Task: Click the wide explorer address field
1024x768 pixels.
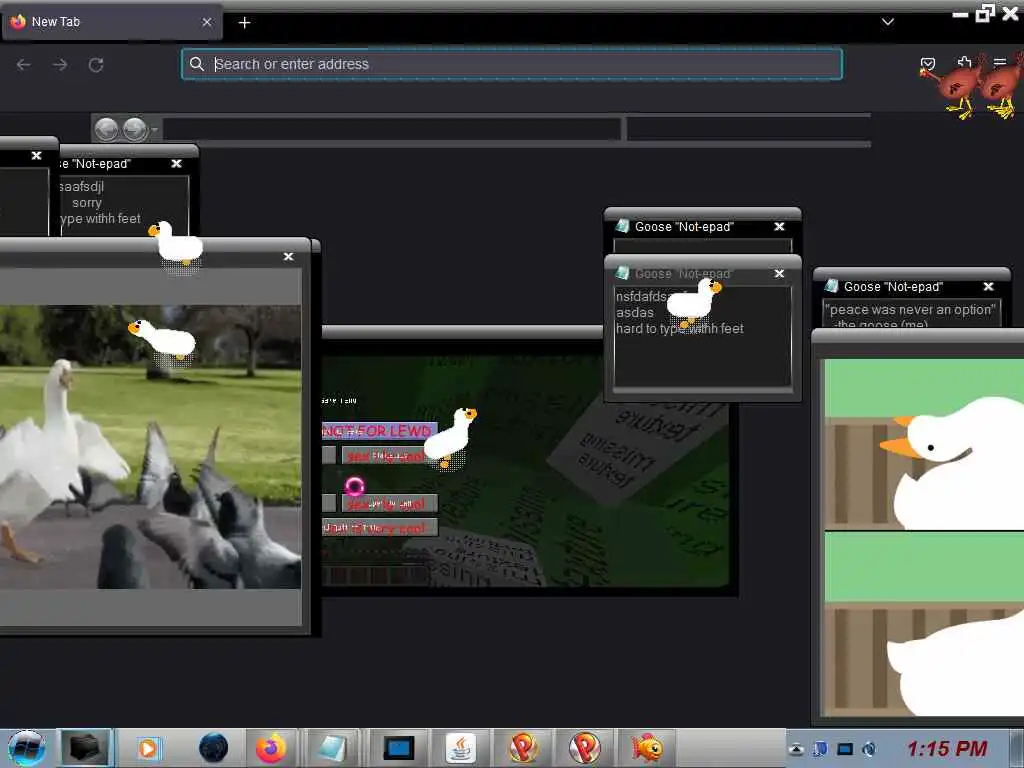Action: point(391,129)
